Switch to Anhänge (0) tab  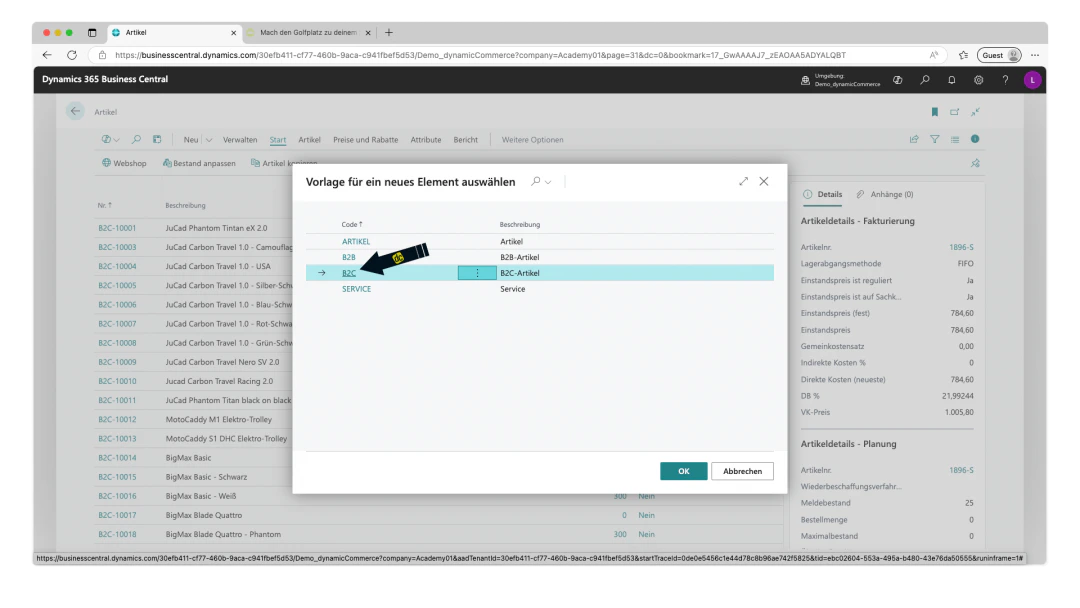click(x=885, y=194)
